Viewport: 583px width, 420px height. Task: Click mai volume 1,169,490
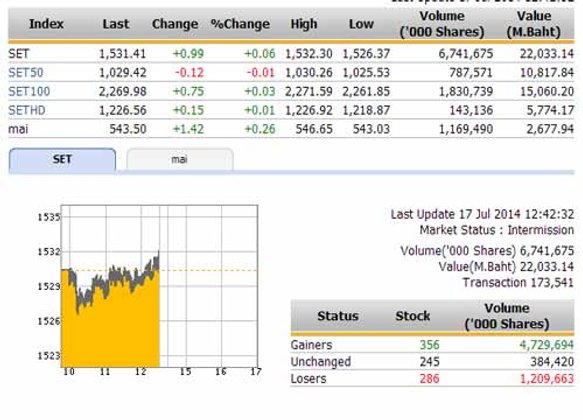466,129
